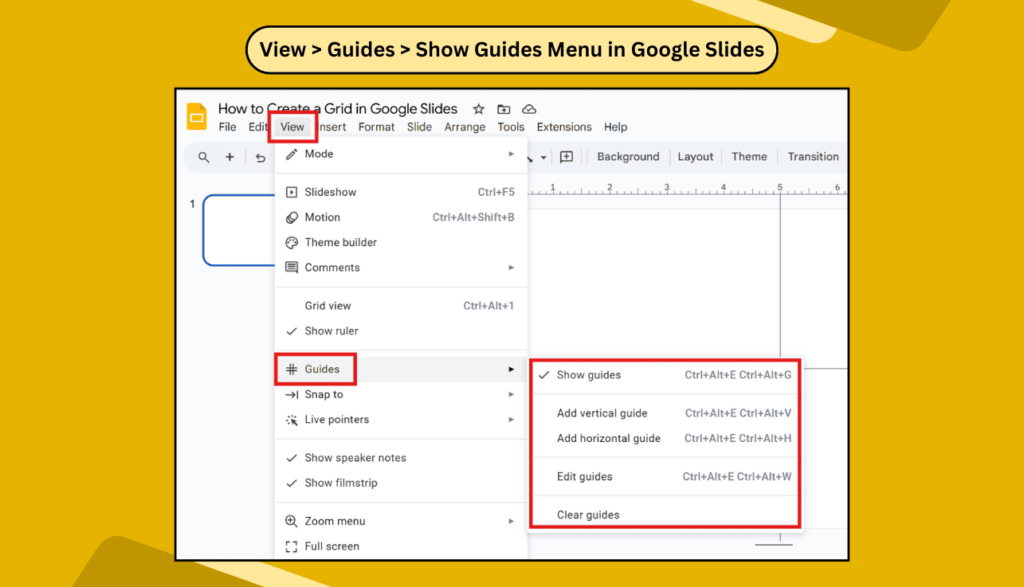Open the Extensions menu
Screen dimensions: 1024x587
click(564, 127)
